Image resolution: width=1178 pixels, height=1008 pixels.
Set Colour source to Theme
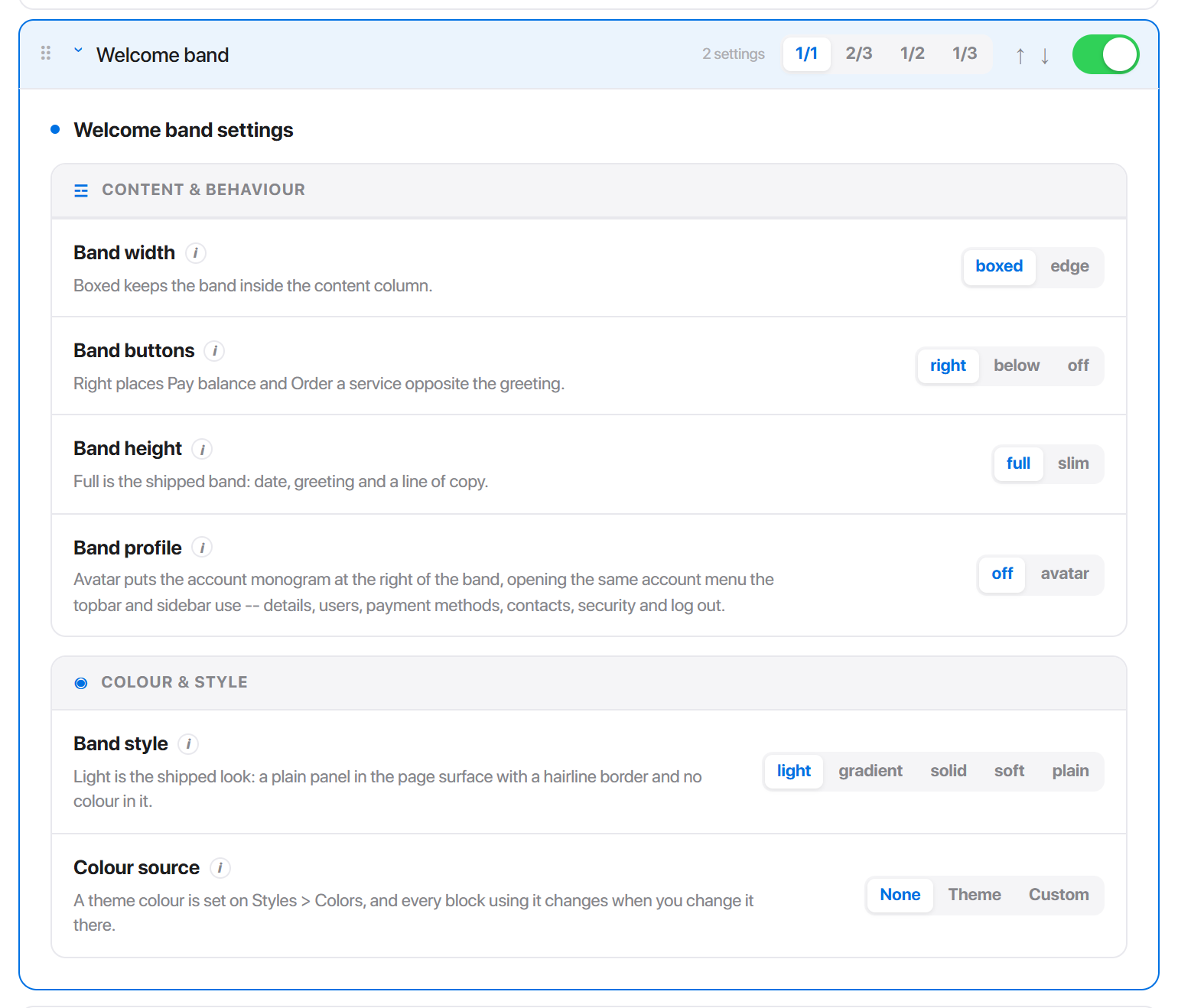point(975,896)
